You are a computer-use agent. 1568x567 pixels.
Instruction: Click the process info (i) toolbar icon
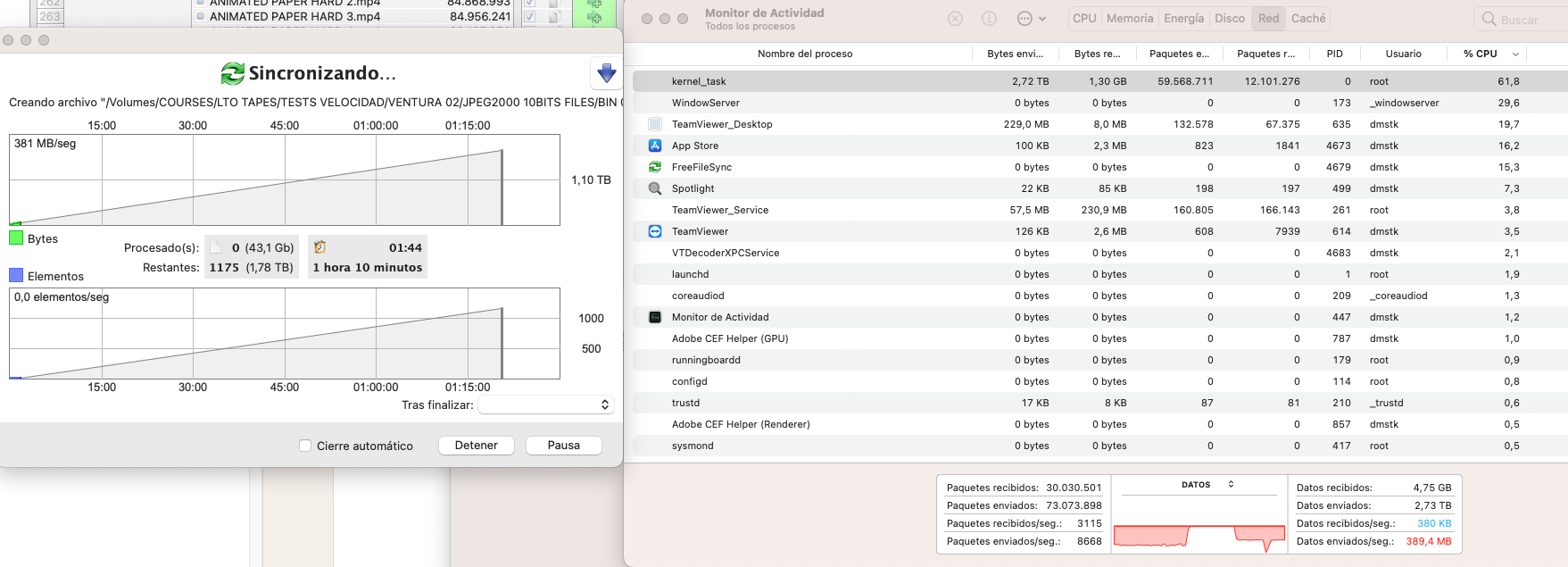989,19
